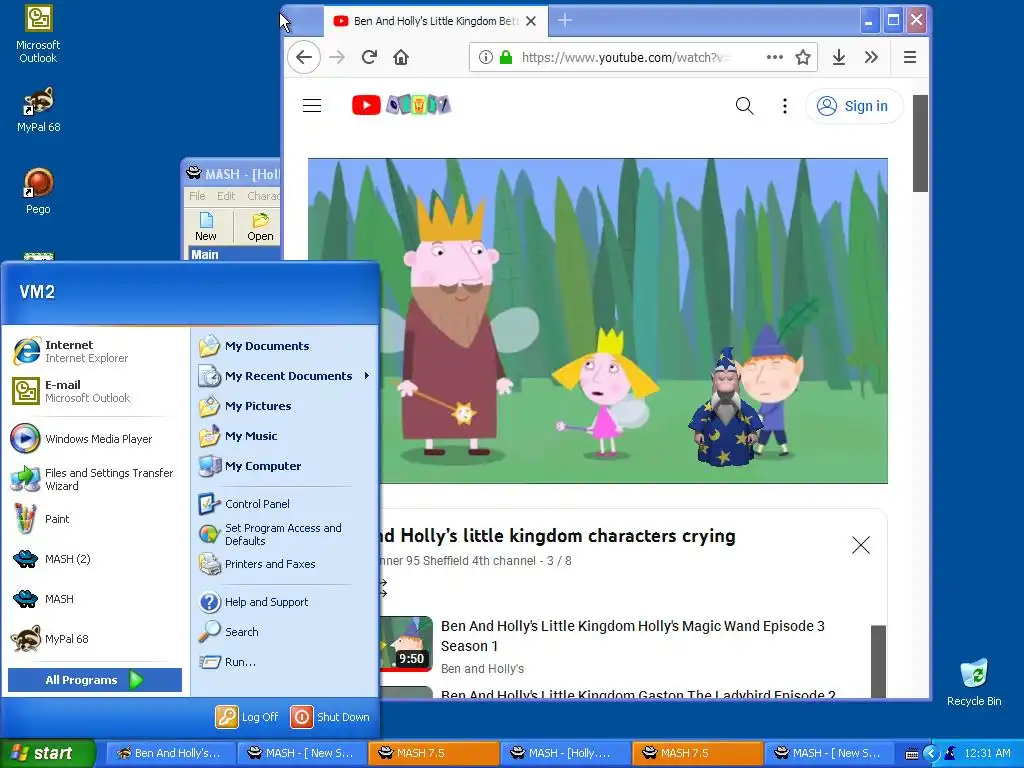The width and height of the screenshot is (1024, 768).
Task: Launch E-mail Microsoft Outlook from Start menu
Action: tap(95, 391)
